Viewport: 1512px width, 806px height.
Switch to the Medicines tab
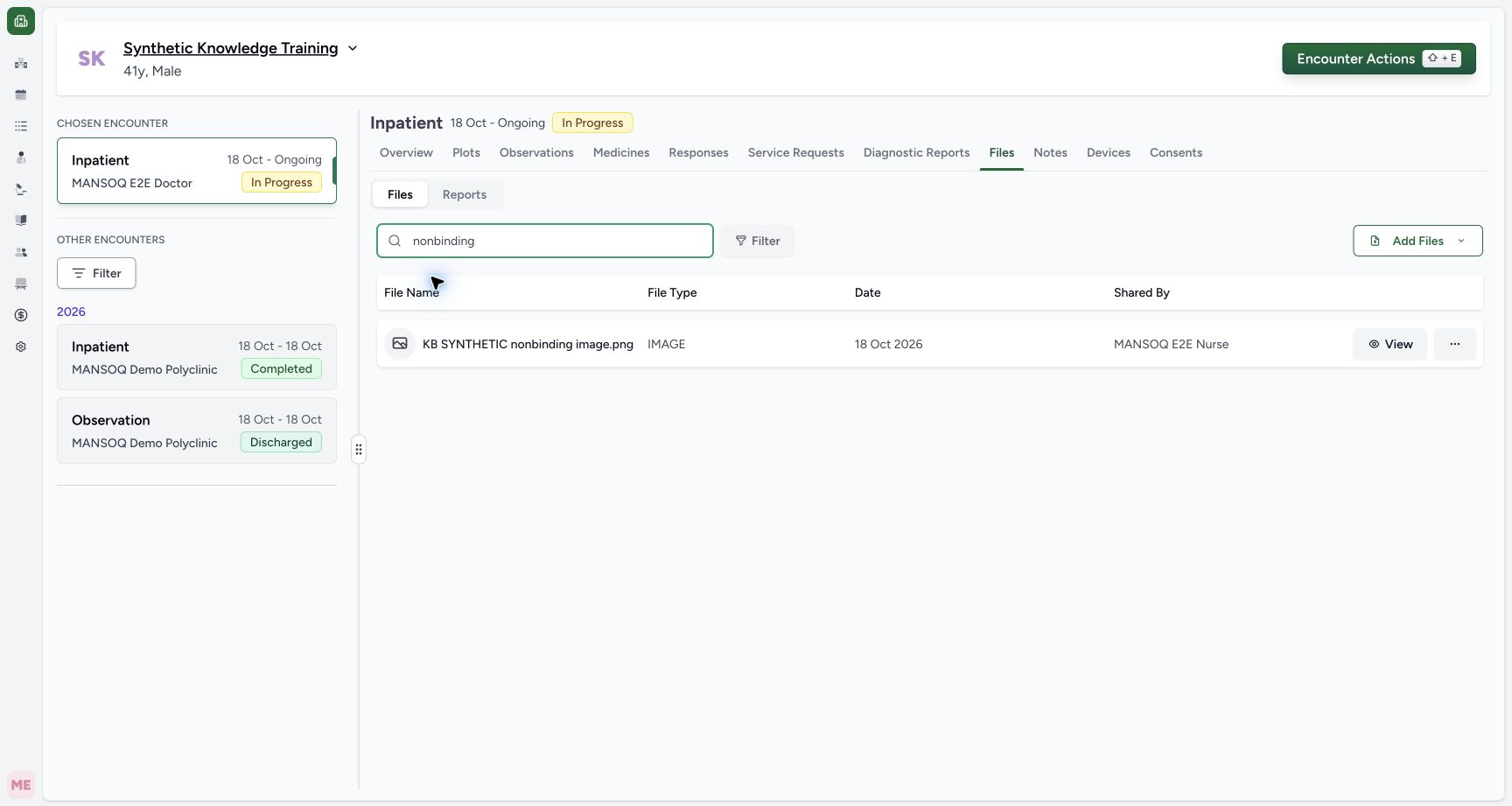coord(621,152)
